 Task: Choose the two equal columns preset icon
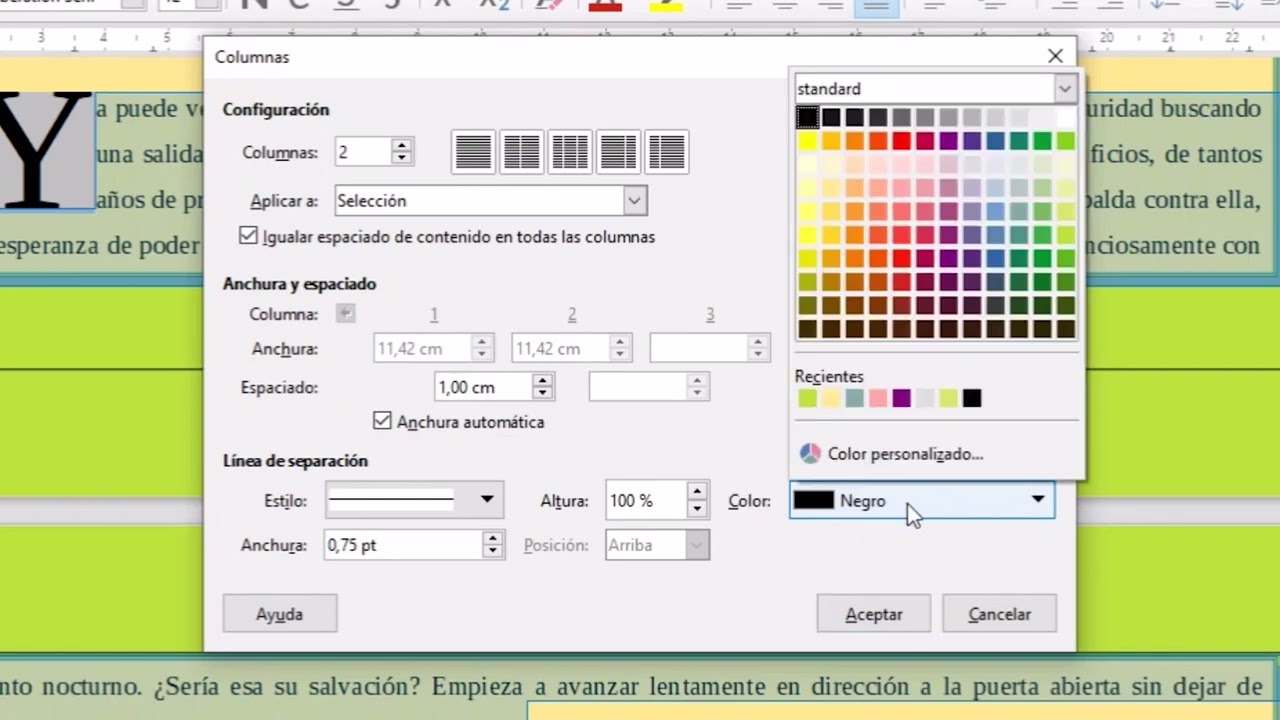pyautogui.click(x=522, y=153)
